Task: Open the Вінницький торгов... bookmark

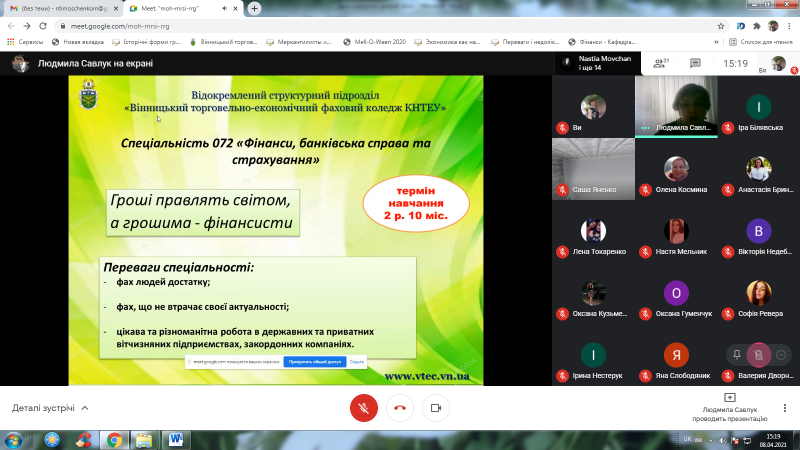Action: pyautogui.click(x=223, y=42)
